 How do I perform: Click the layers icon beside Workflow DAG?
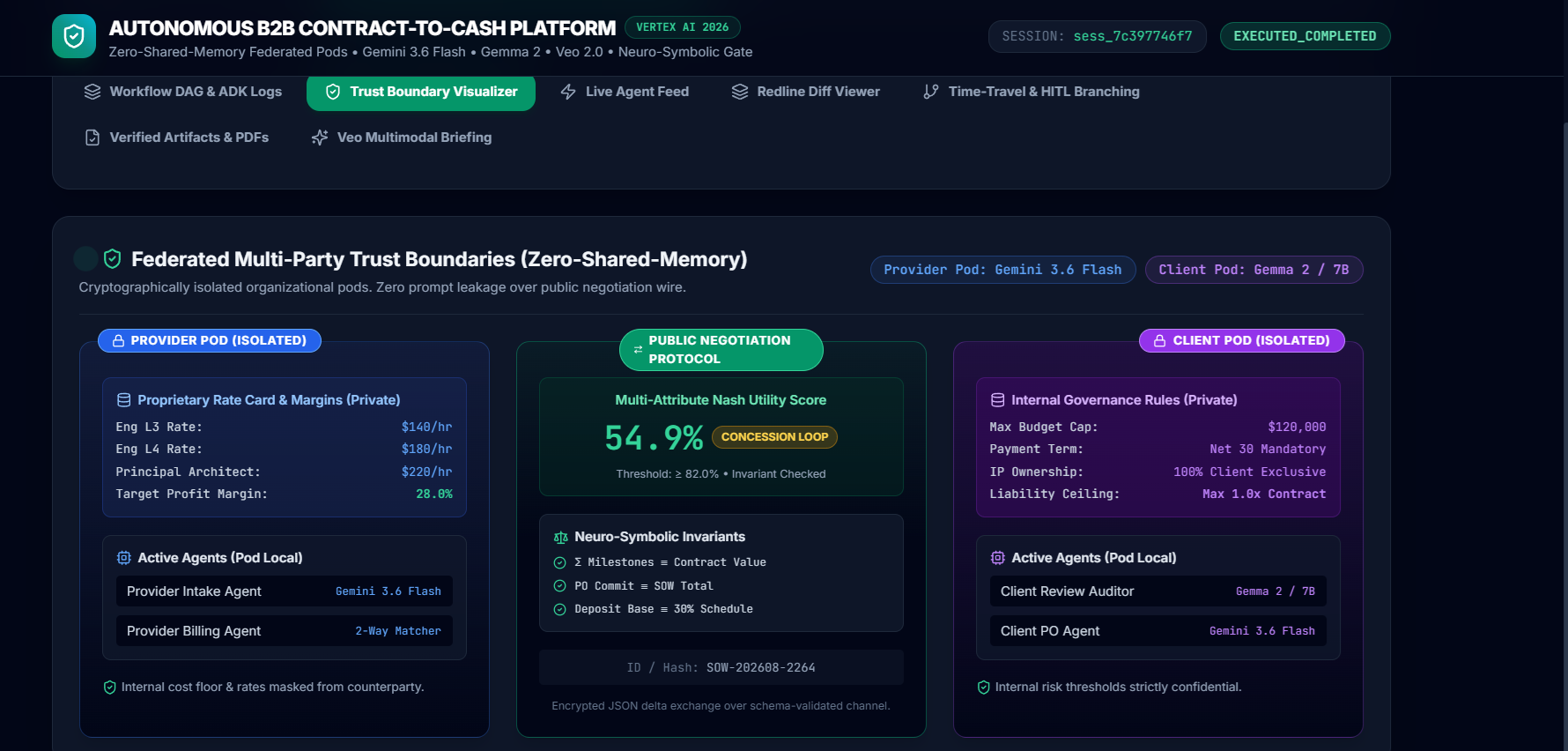point(92,92)
